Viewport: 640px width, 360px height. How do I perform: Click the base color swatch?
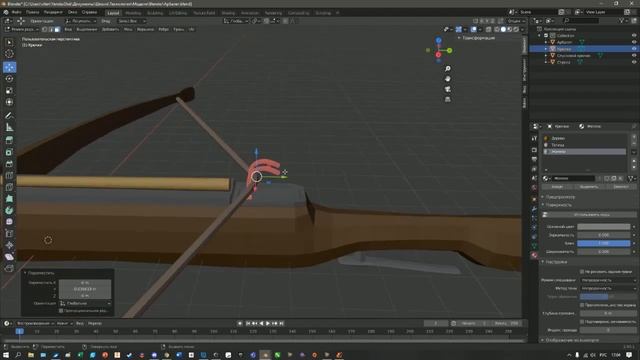tap(604, 227)
